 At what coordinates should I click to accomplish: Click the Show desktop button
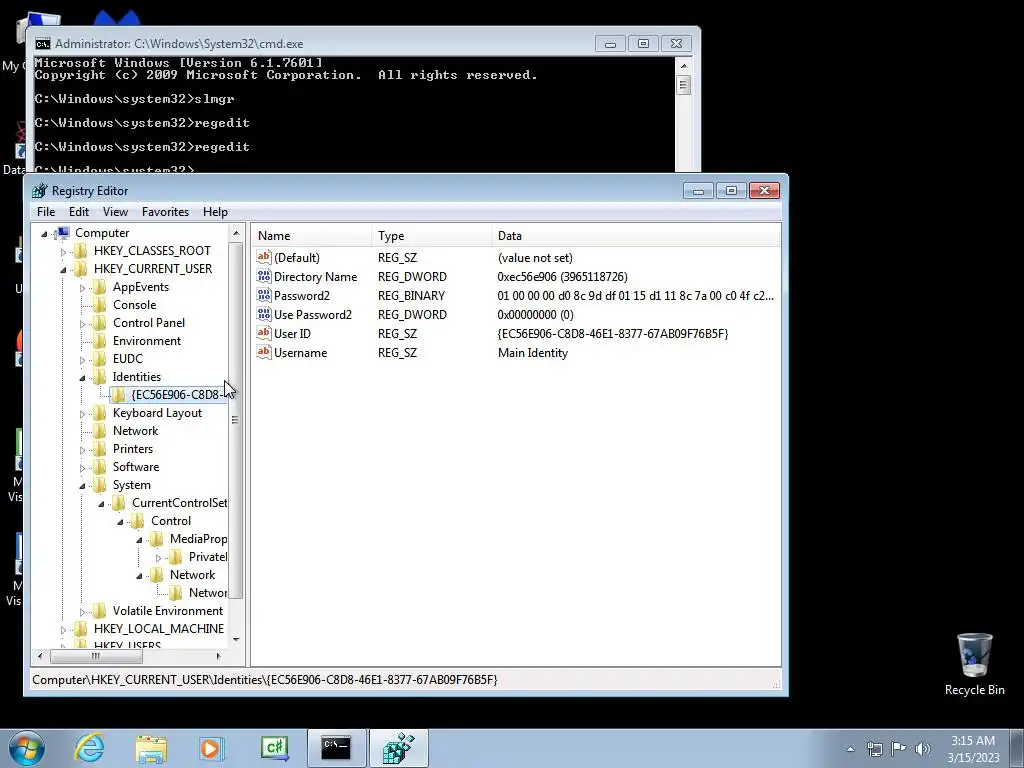pos(1017,748)
